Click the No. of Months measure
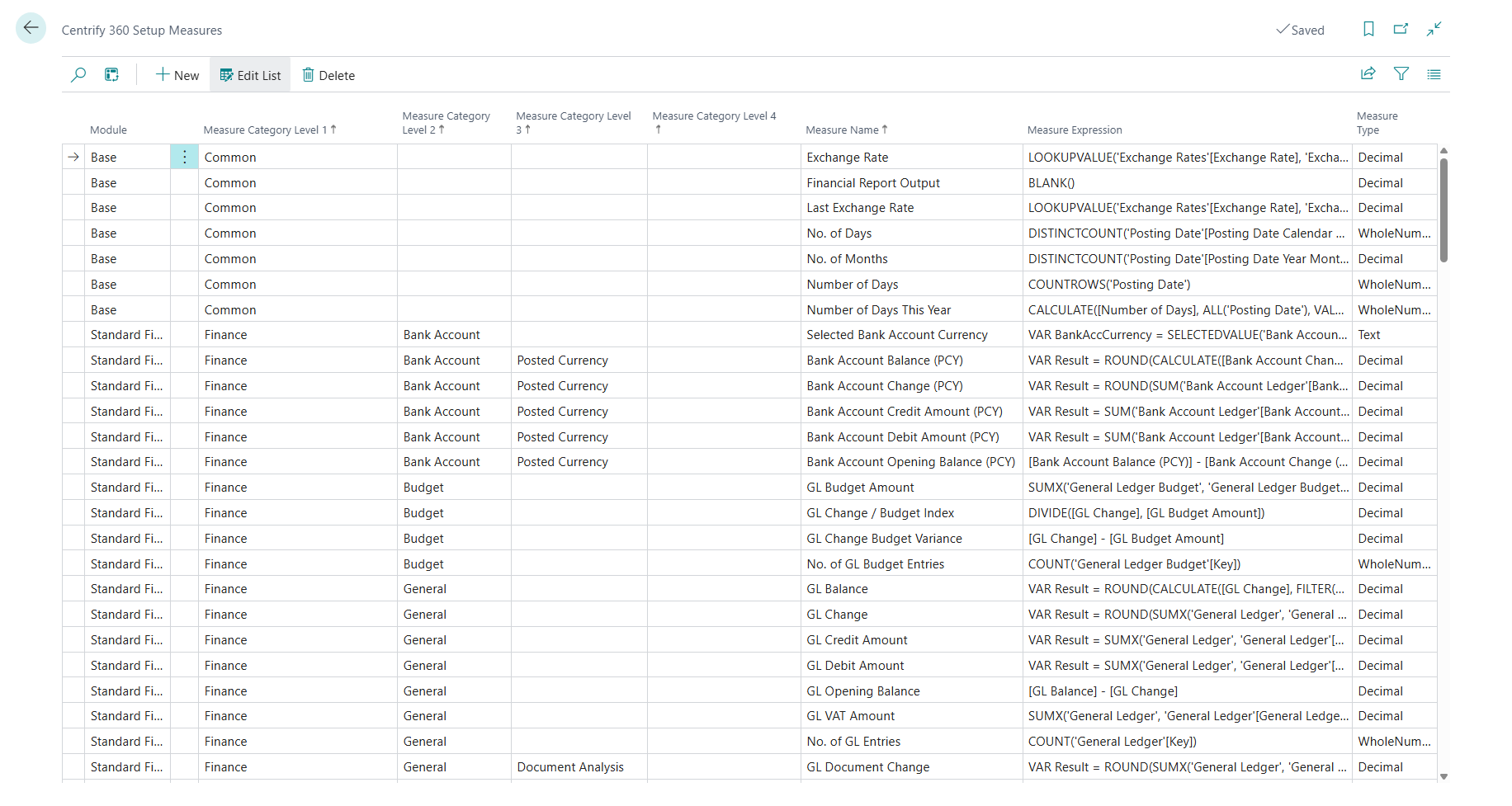This screenshot has width=1512, height=806. click(x=912, y=259)
